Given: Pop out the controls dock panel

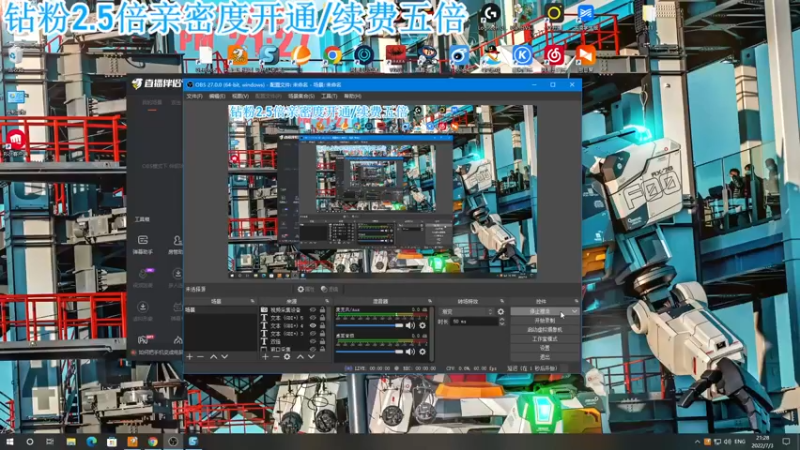Looking at the screenshot, I should pyautogui.click(x=576, y=302).
